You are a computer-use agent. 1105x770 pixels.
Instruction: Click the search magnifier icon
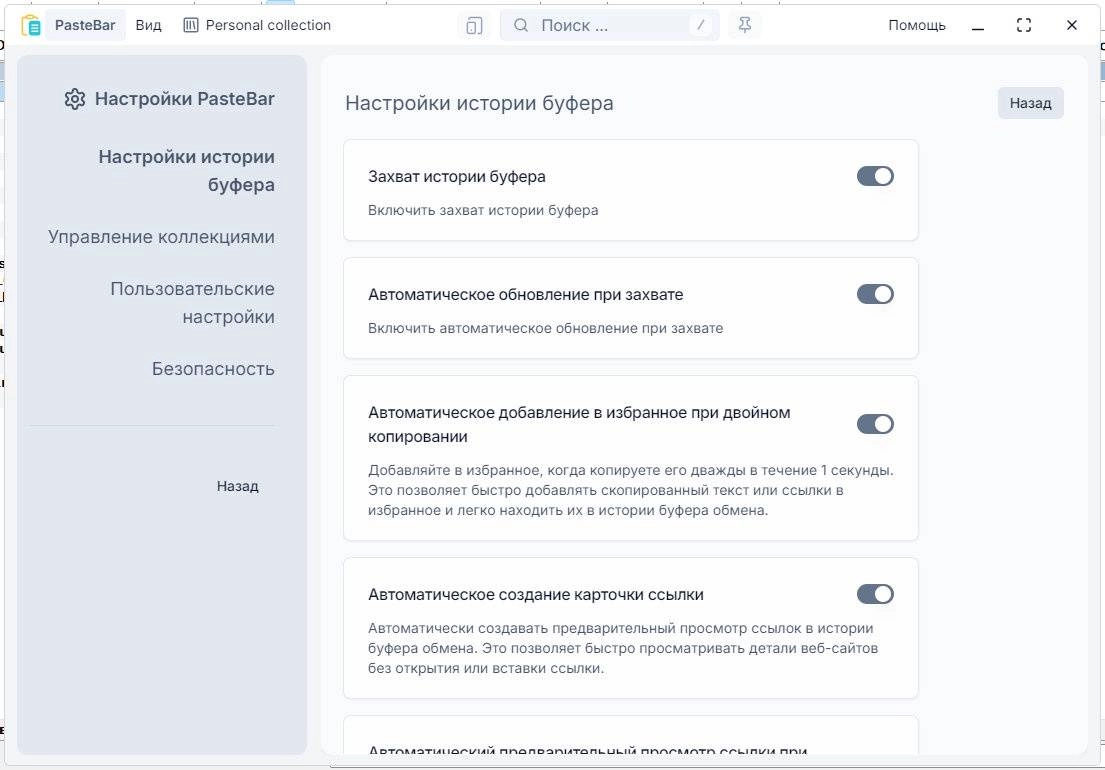click(x=521, y=25)
